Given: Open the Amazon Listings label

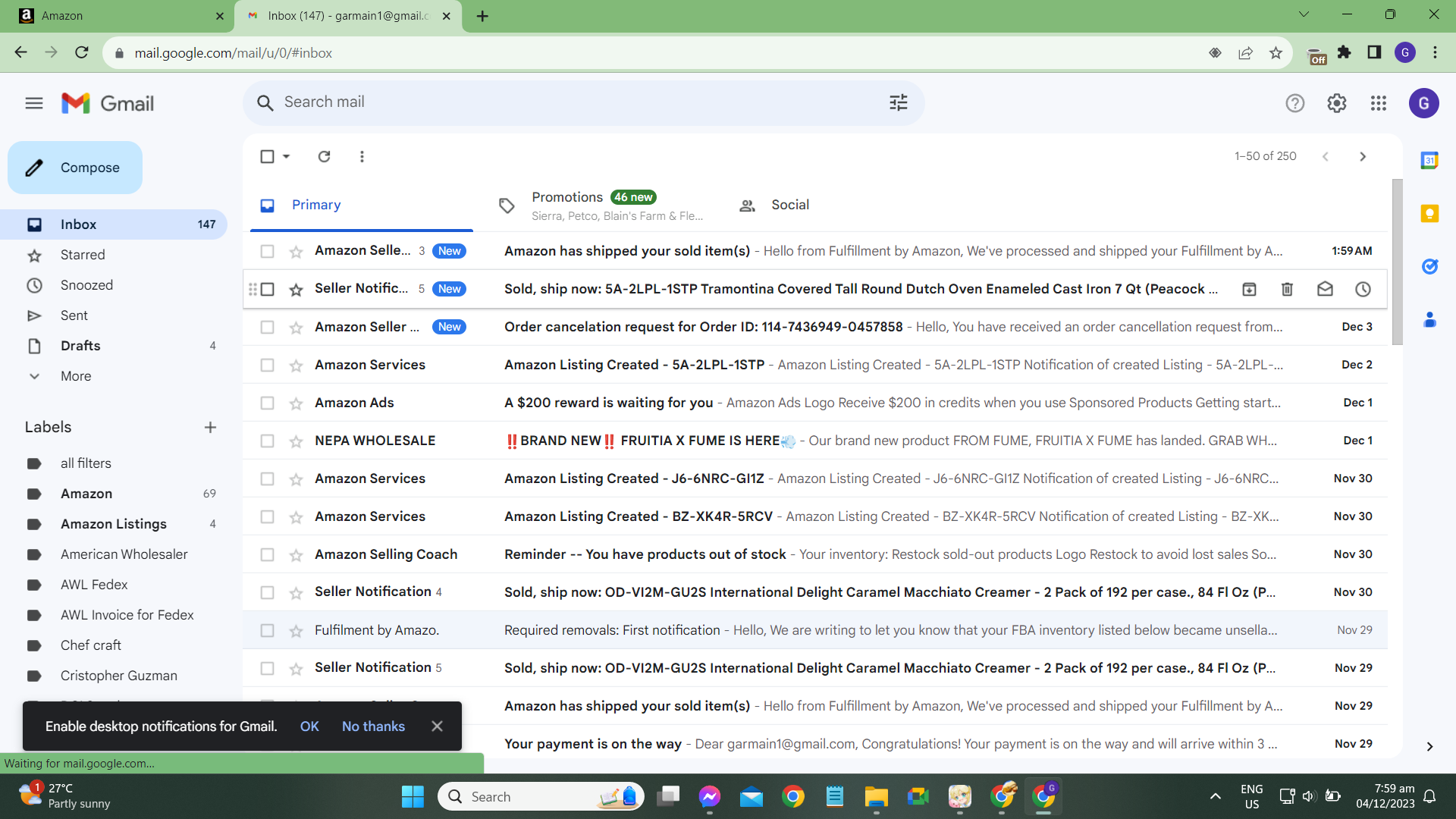Looking at the screenshot, I should tap(114, 524).
